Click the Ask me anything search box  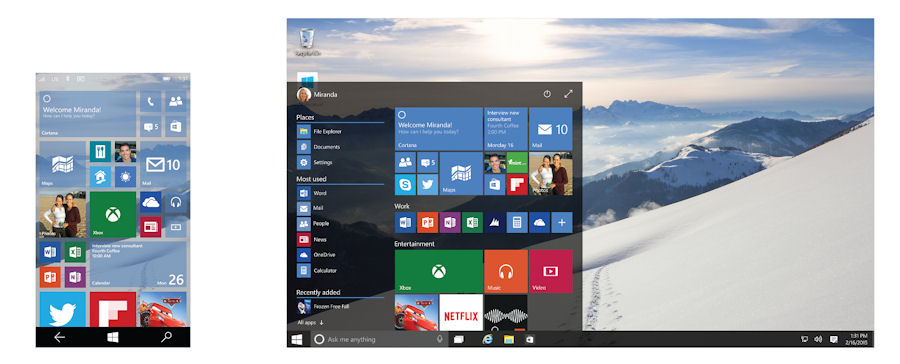(379, 339)
